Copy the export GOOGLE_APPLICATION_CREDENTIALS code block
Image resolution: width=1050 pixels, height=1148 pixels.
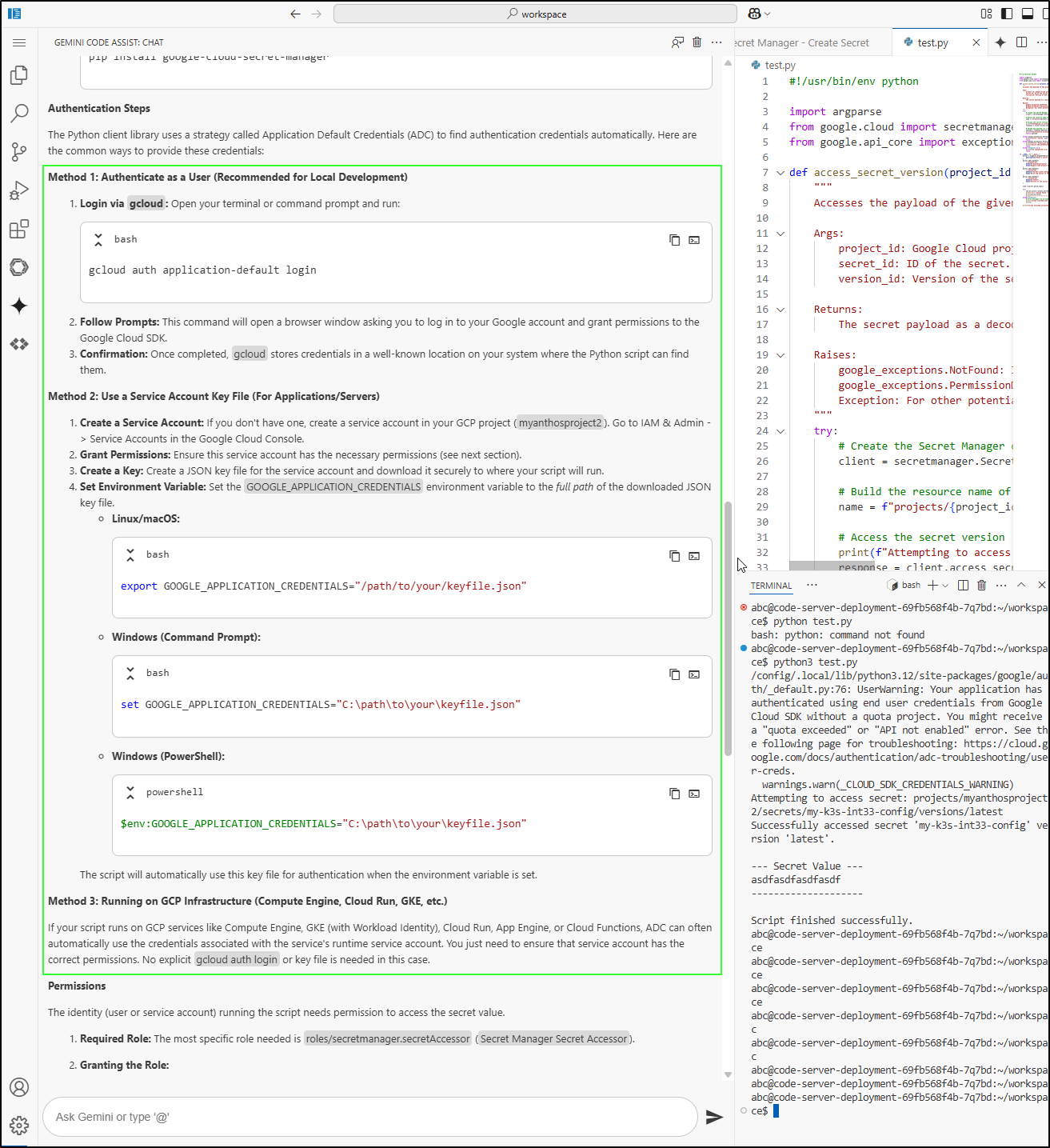pyautogui.click(x=675, y=555)
